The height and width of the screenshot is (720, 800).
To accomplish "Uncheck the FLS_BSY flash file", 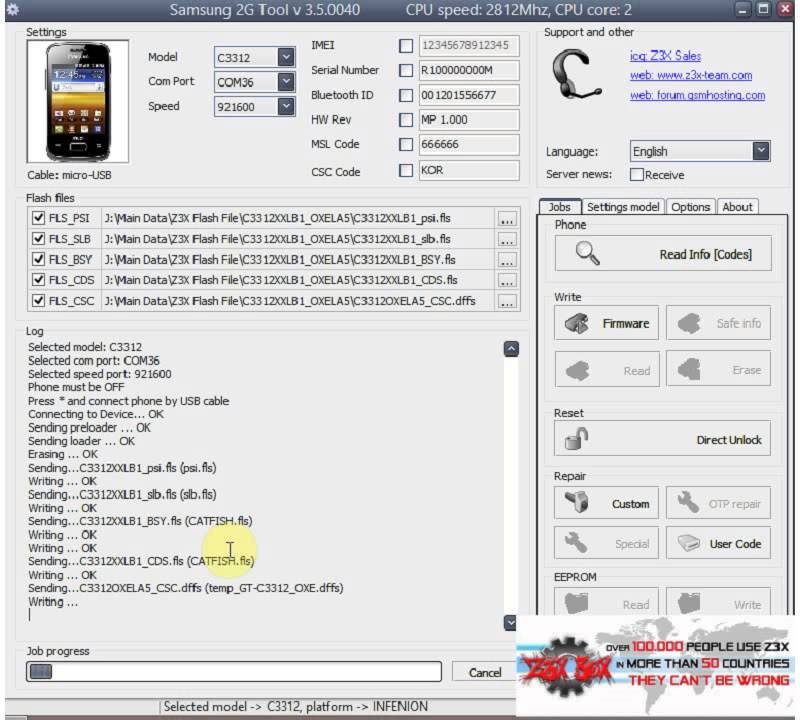I will pyautogui.click(x=38, y=259).
